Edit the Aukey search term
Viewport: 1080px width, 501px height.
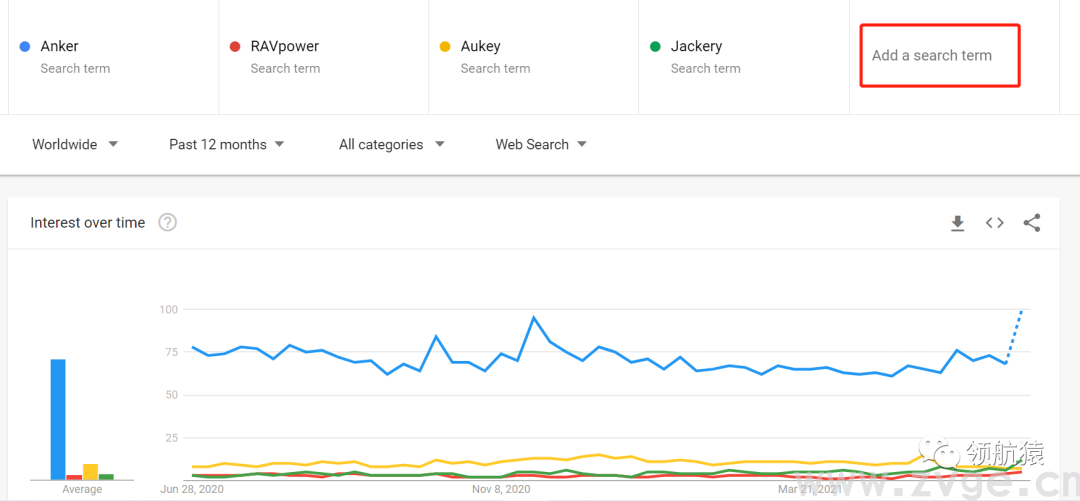click(481, 47)
